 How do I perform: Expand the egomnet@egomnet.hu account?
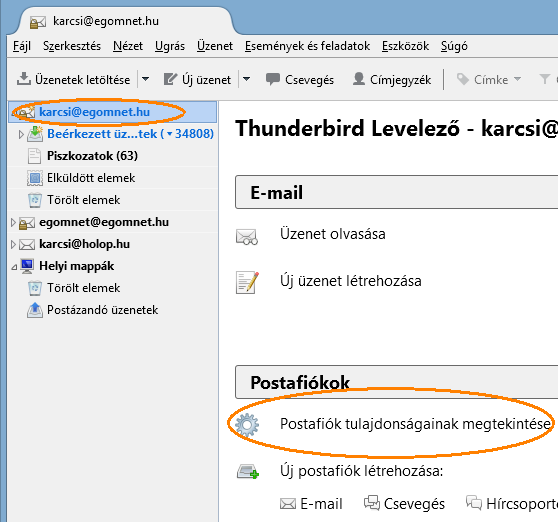coord(13,223)
